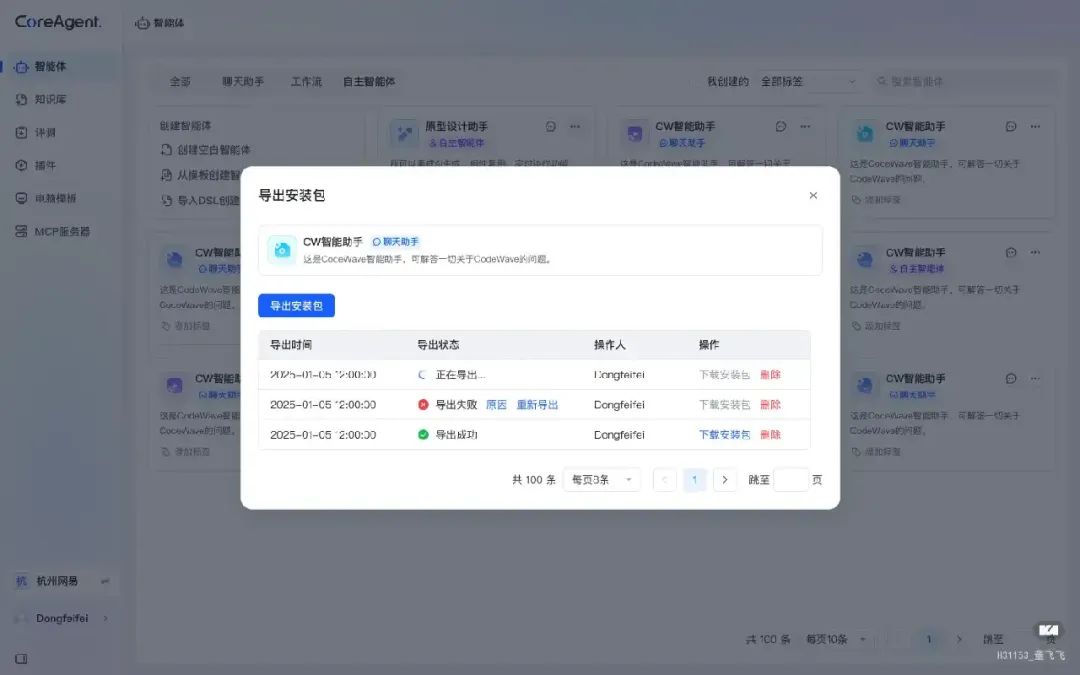1080x675 pixels.
Task: Open more options on middle-right CW智能助手 card
Action: (x=1035, y=253)
